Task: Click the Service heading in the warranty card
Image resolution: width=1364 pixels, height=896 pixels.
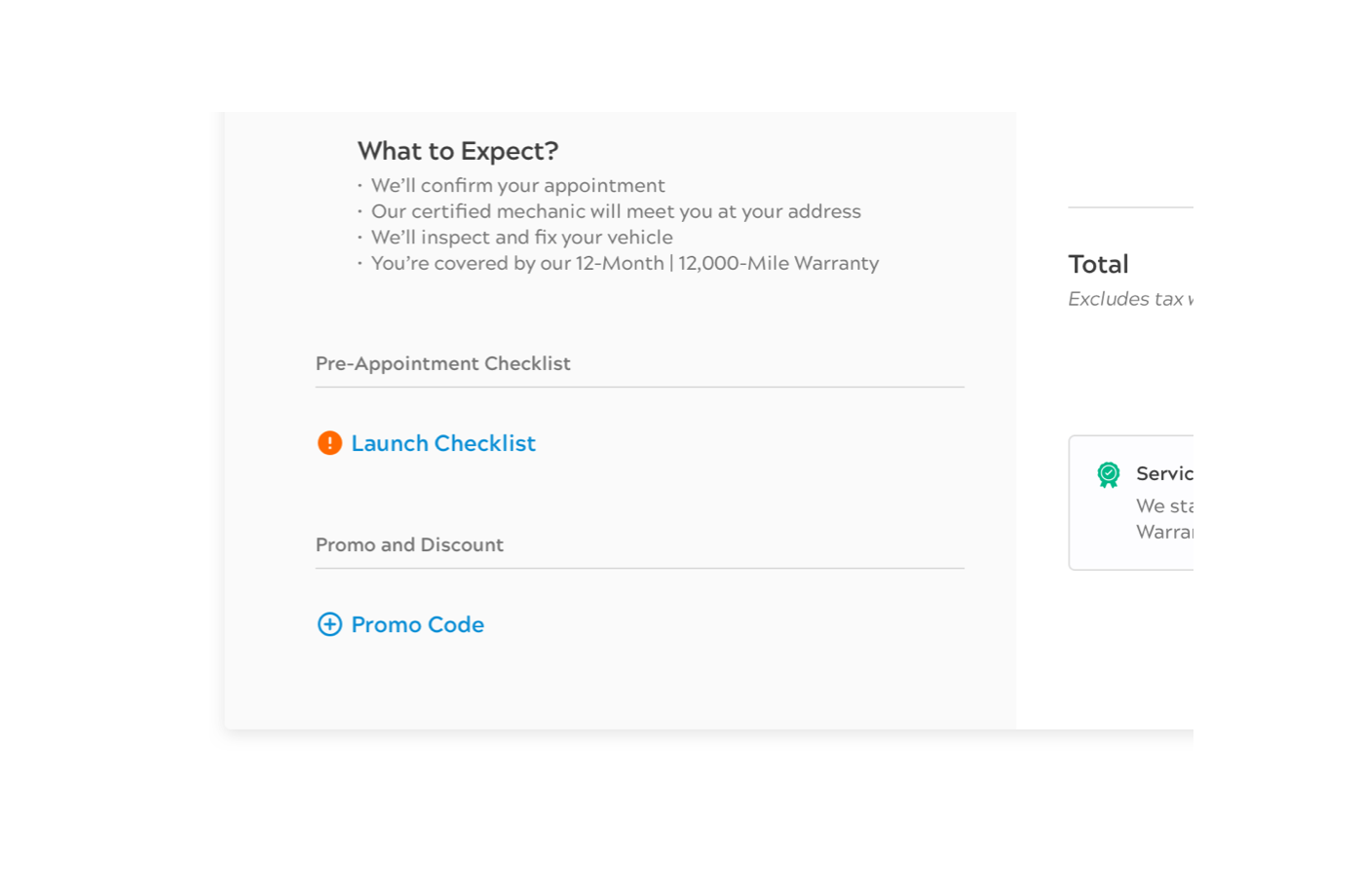Action: tap(1163, 473)
